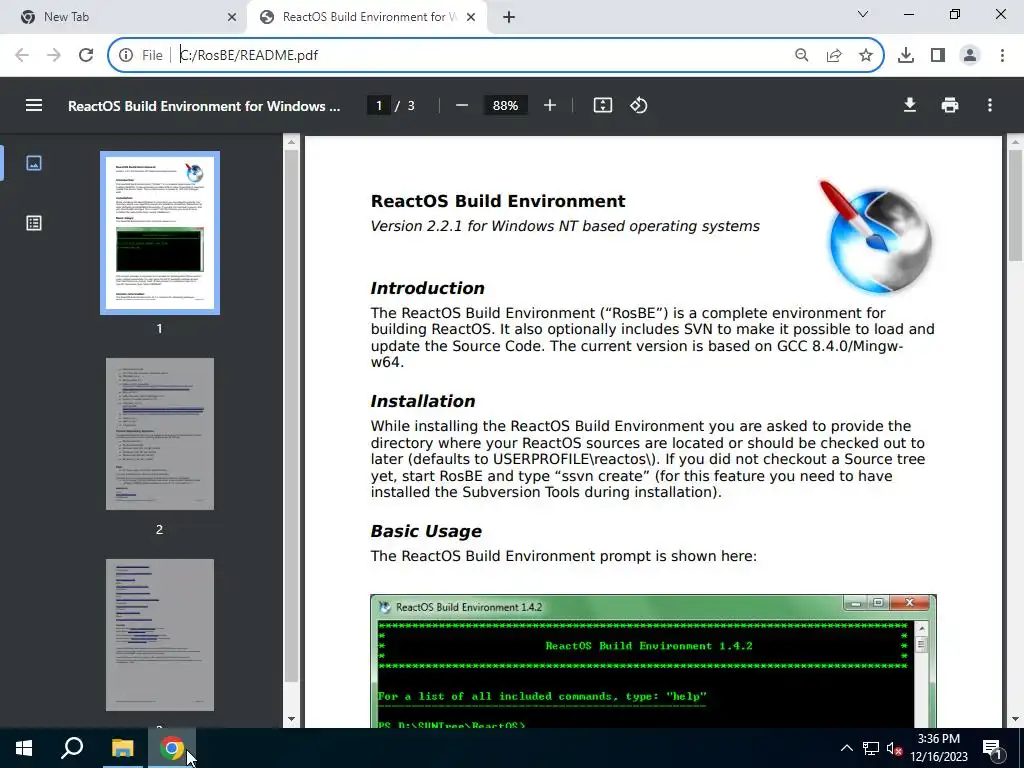Jump to page 2 thumbnail
The image size is (1024, 768).
160,434
